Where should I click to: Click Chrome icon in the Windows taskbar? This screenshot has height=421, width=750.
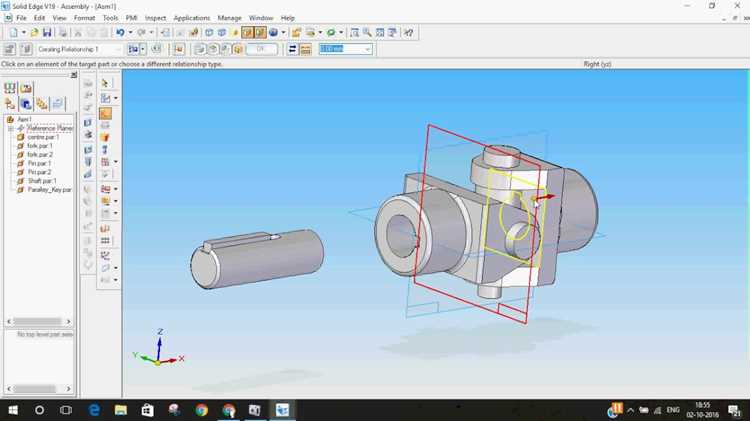[201, 410]
